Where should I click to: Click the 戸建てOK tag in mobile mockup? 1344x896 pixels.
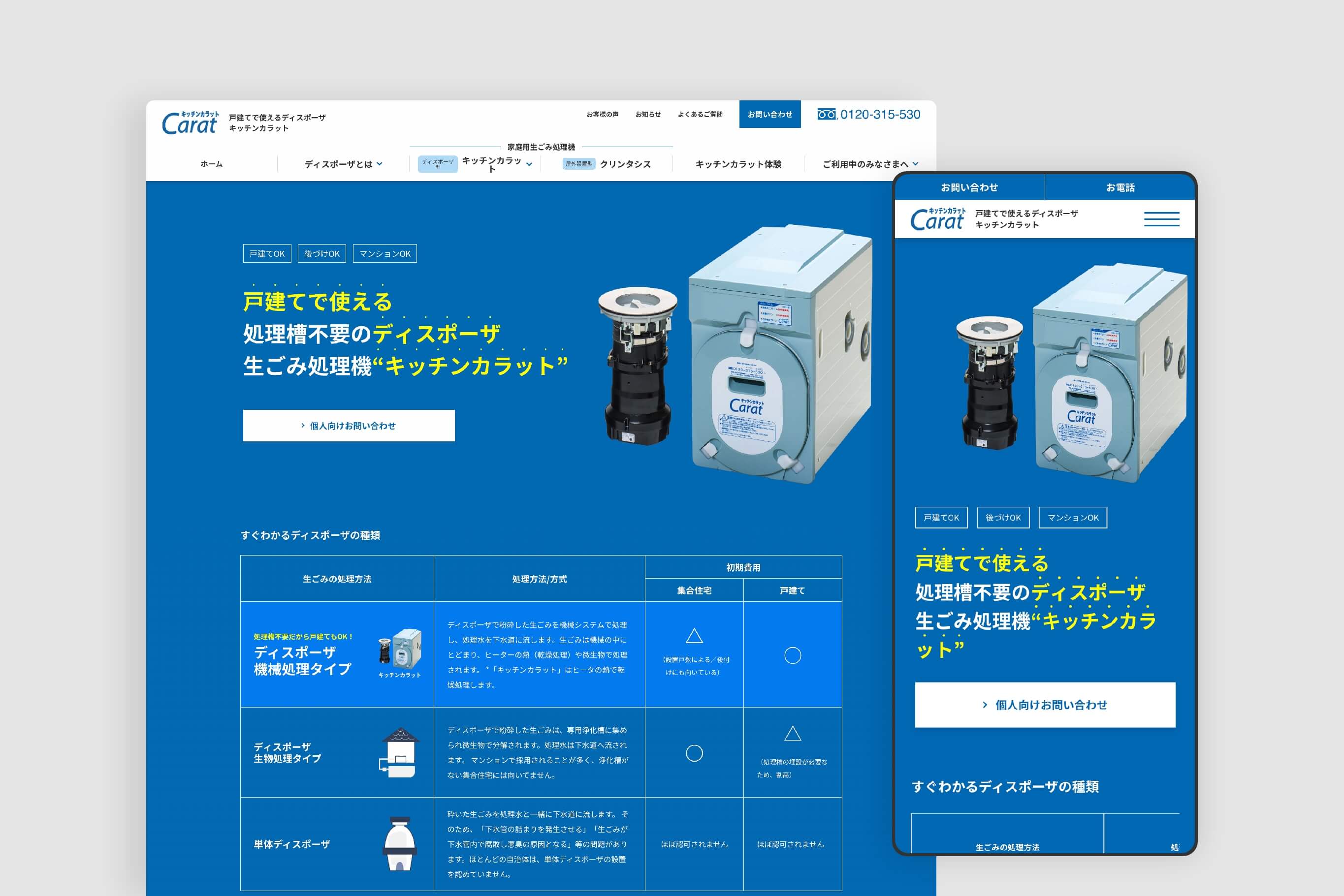941,517
